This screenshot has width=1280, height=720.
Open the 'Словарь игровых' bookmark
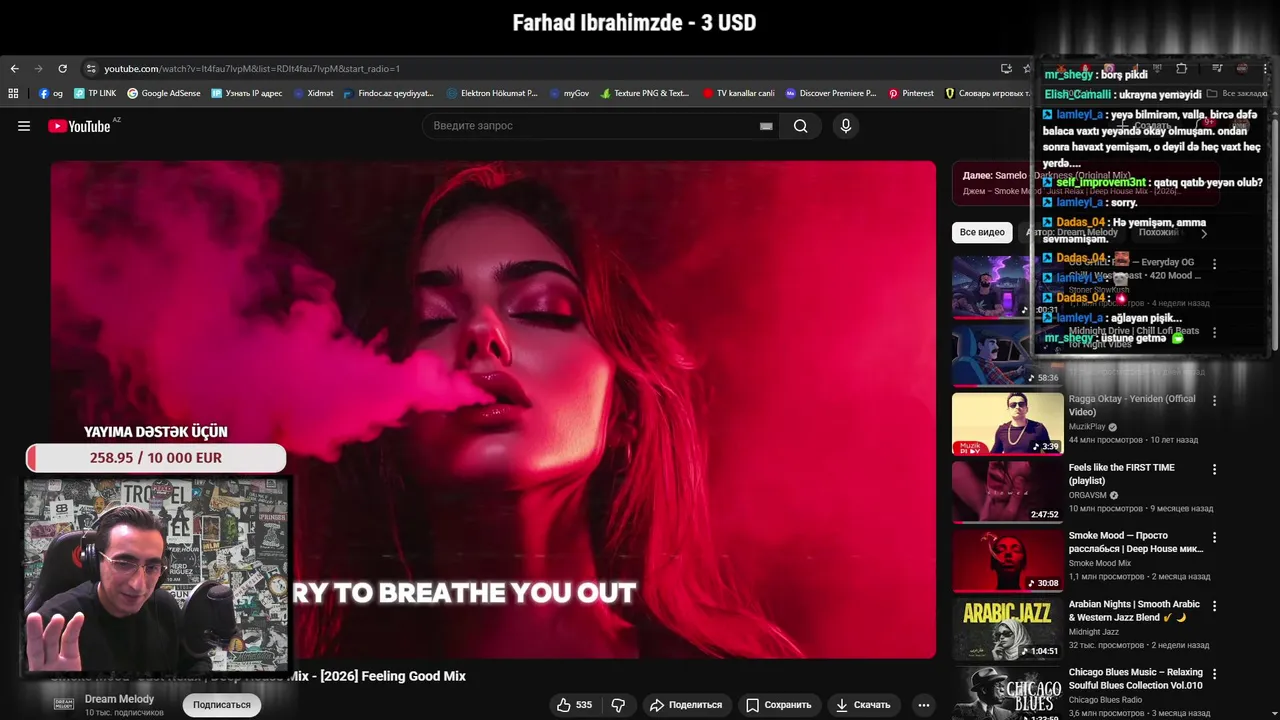[987, 93]
